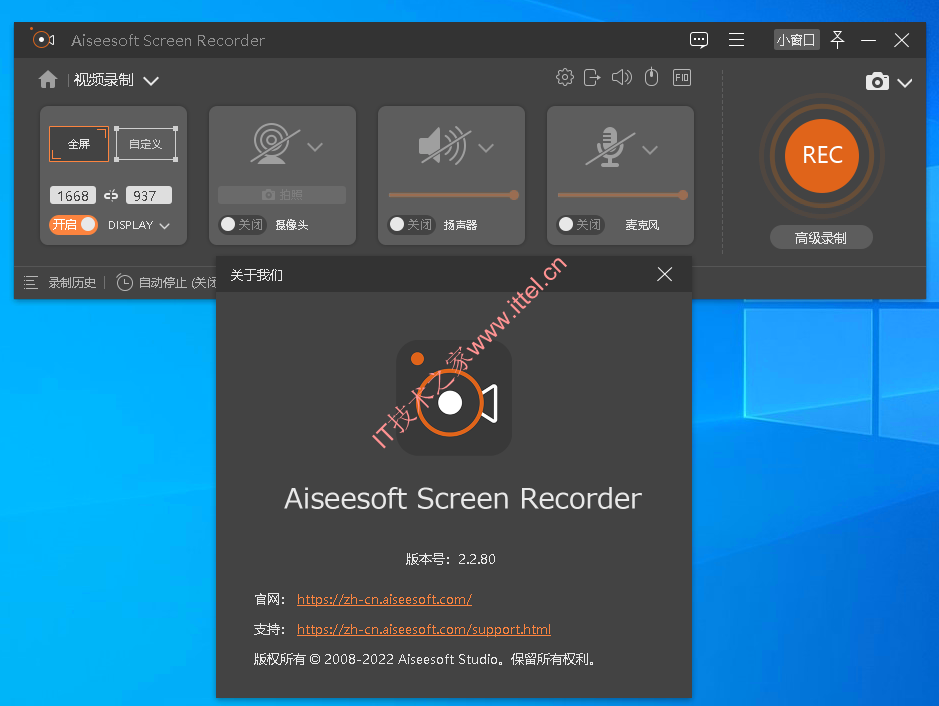Open mouse settings icon
This screenshot has height=706, width=939.
tap(652, 77)
